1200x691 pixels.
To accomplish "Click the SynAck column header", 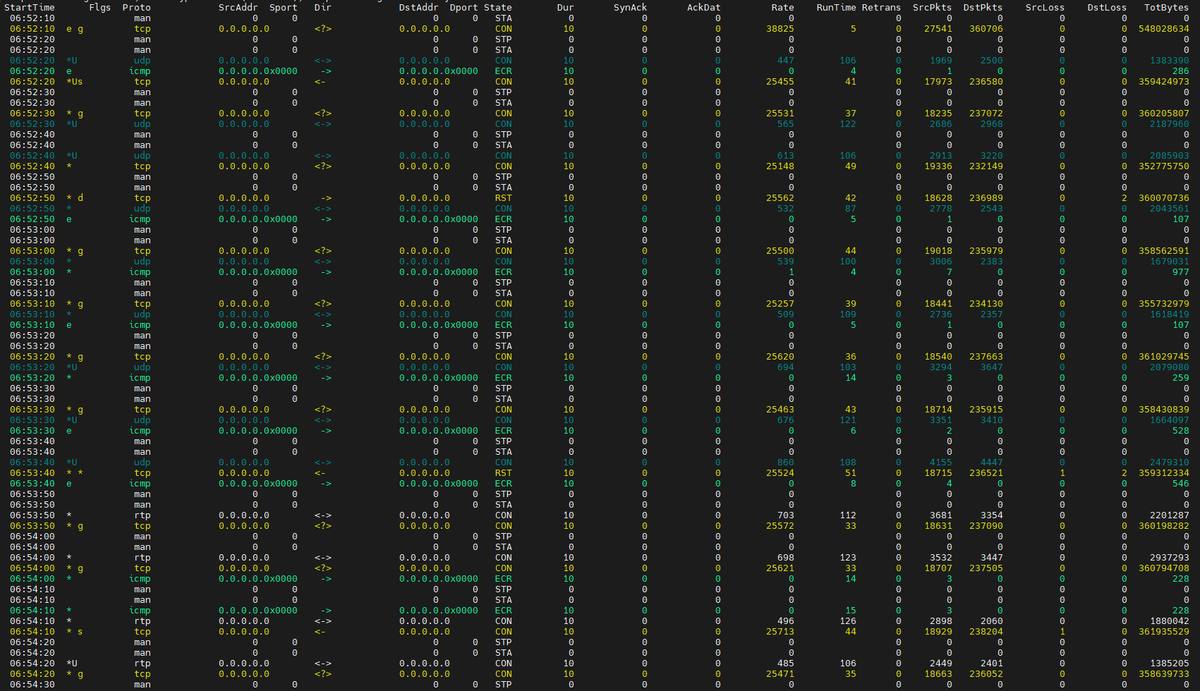I will click(630, 7).
